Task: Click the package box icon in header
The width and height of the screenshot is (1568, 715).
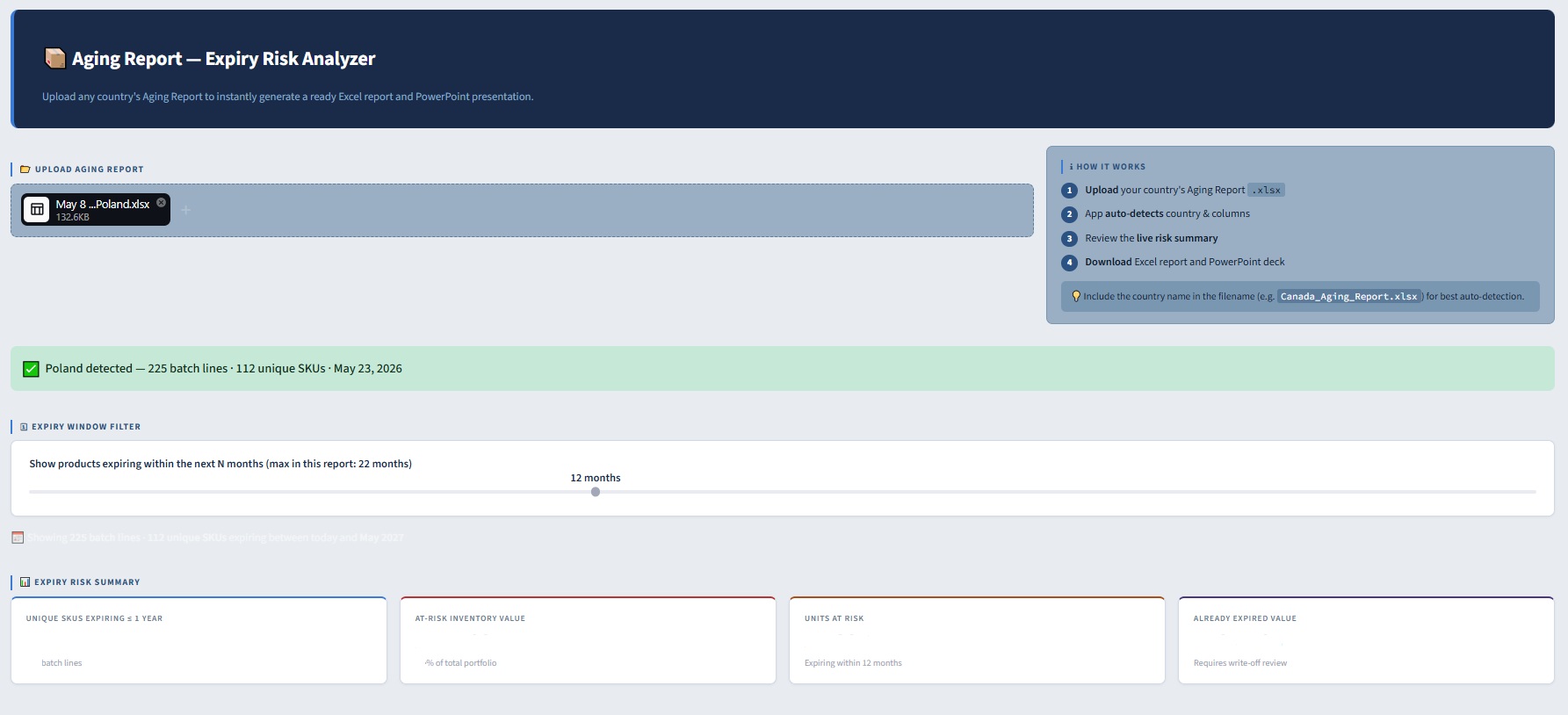Action: tap(55, 58)
